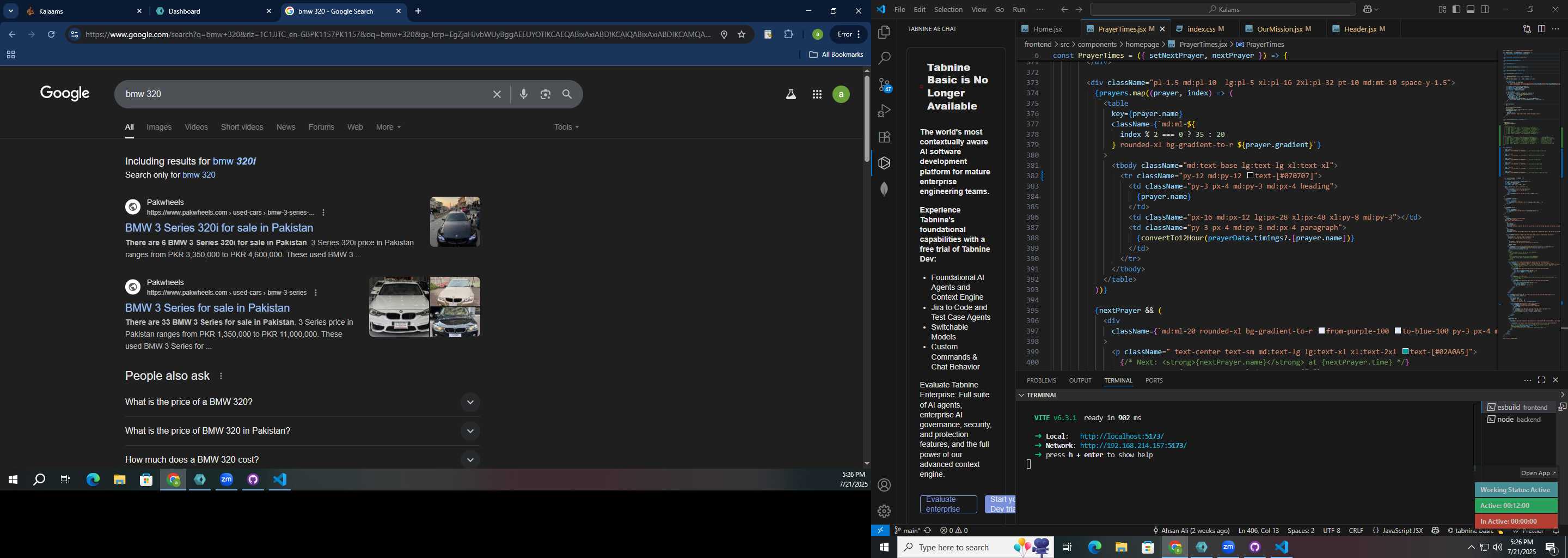Click the remote window icon in status bar

point(880,531)
